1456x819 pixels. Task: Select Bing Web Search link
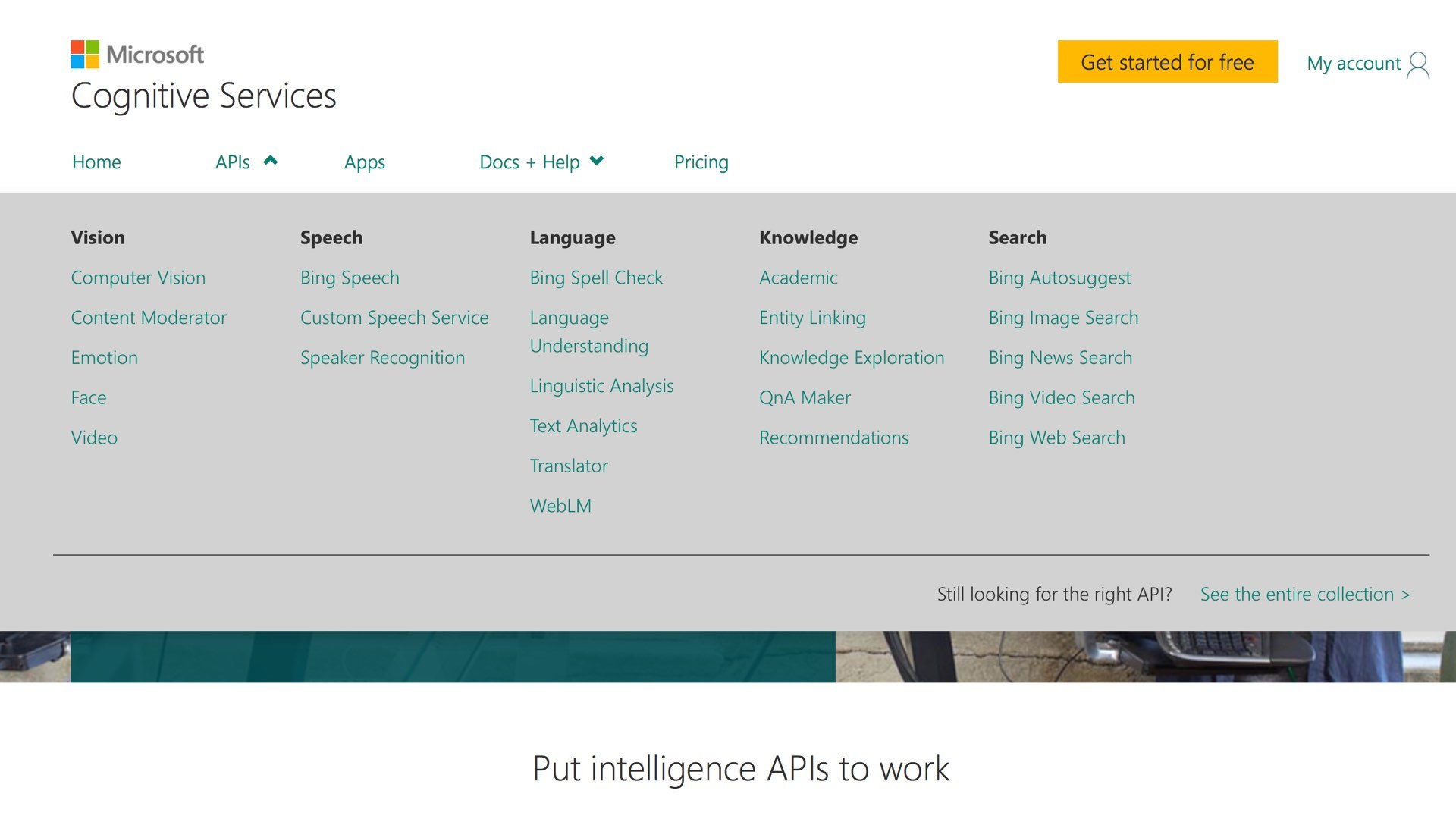tap(1056, 438)
